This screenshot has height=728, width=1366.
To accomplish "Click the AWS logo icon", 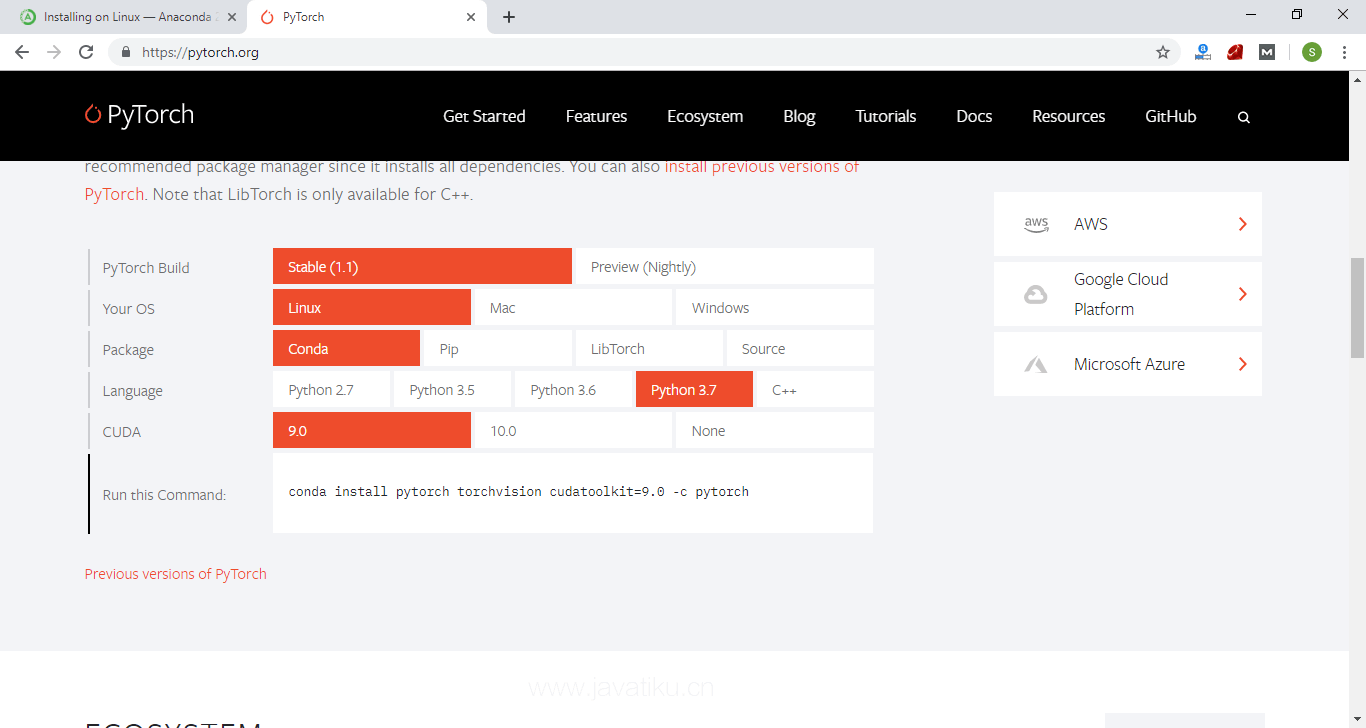I will point(1036,224).
